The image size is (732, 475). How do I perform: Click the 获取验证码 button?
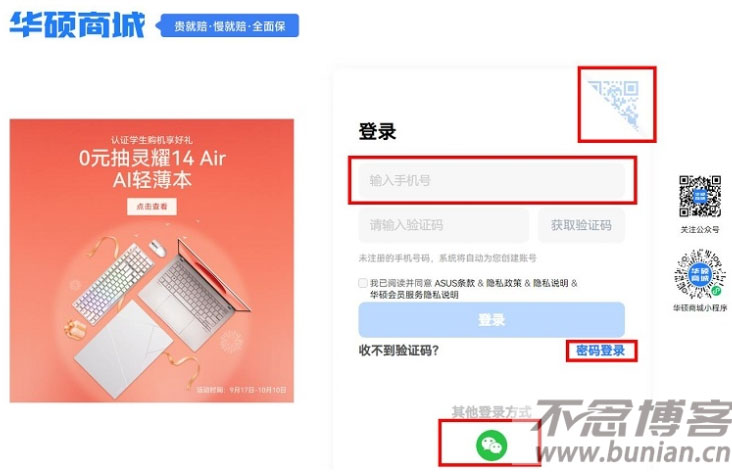point(581,225)
